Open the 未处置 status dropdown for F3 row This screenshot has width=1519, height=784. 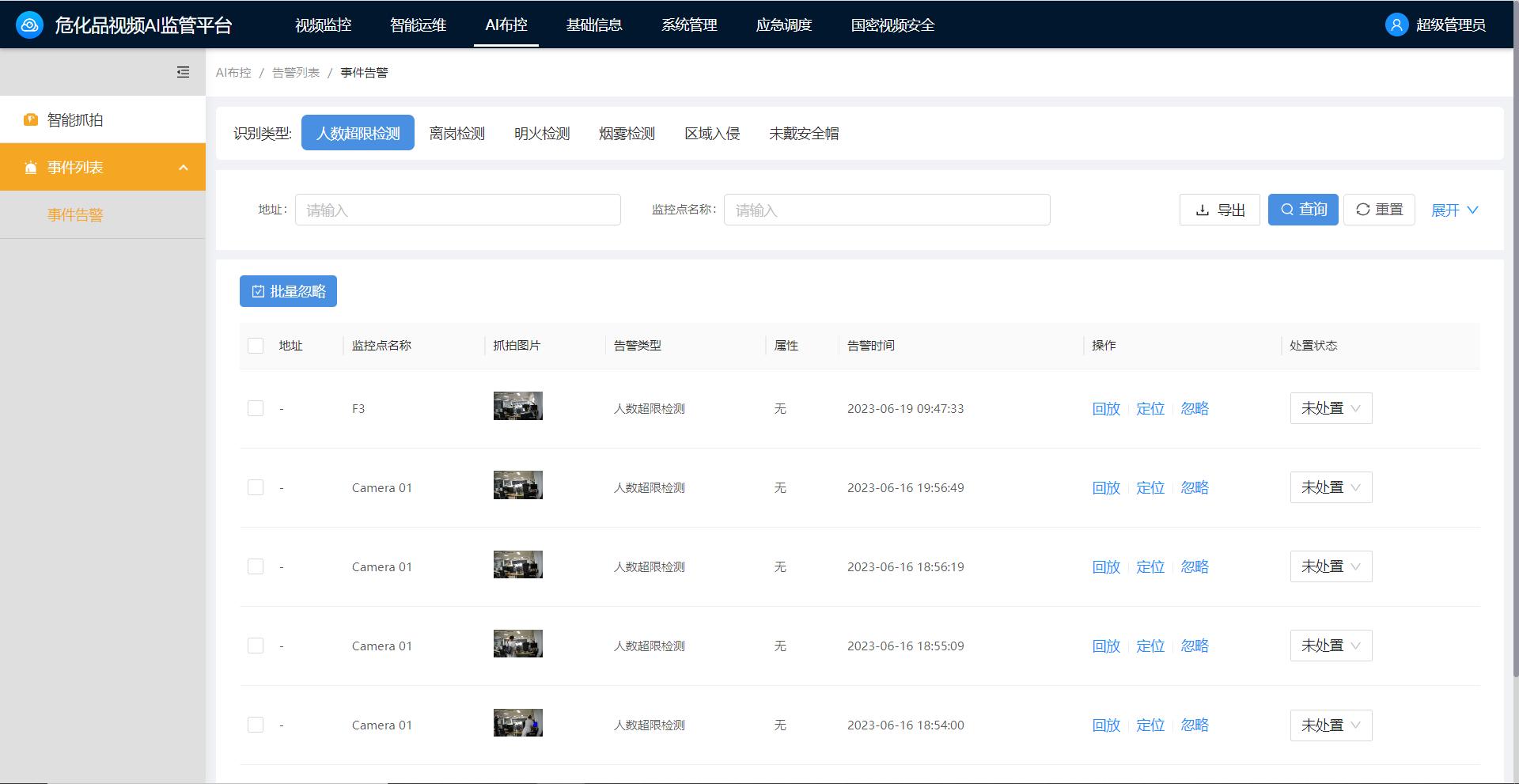(1331, 408)
